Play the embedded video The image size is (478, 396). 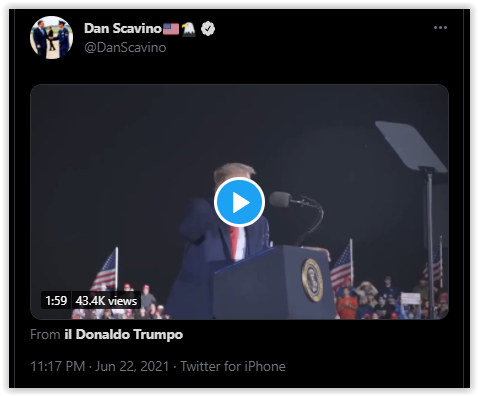(239, 202)
